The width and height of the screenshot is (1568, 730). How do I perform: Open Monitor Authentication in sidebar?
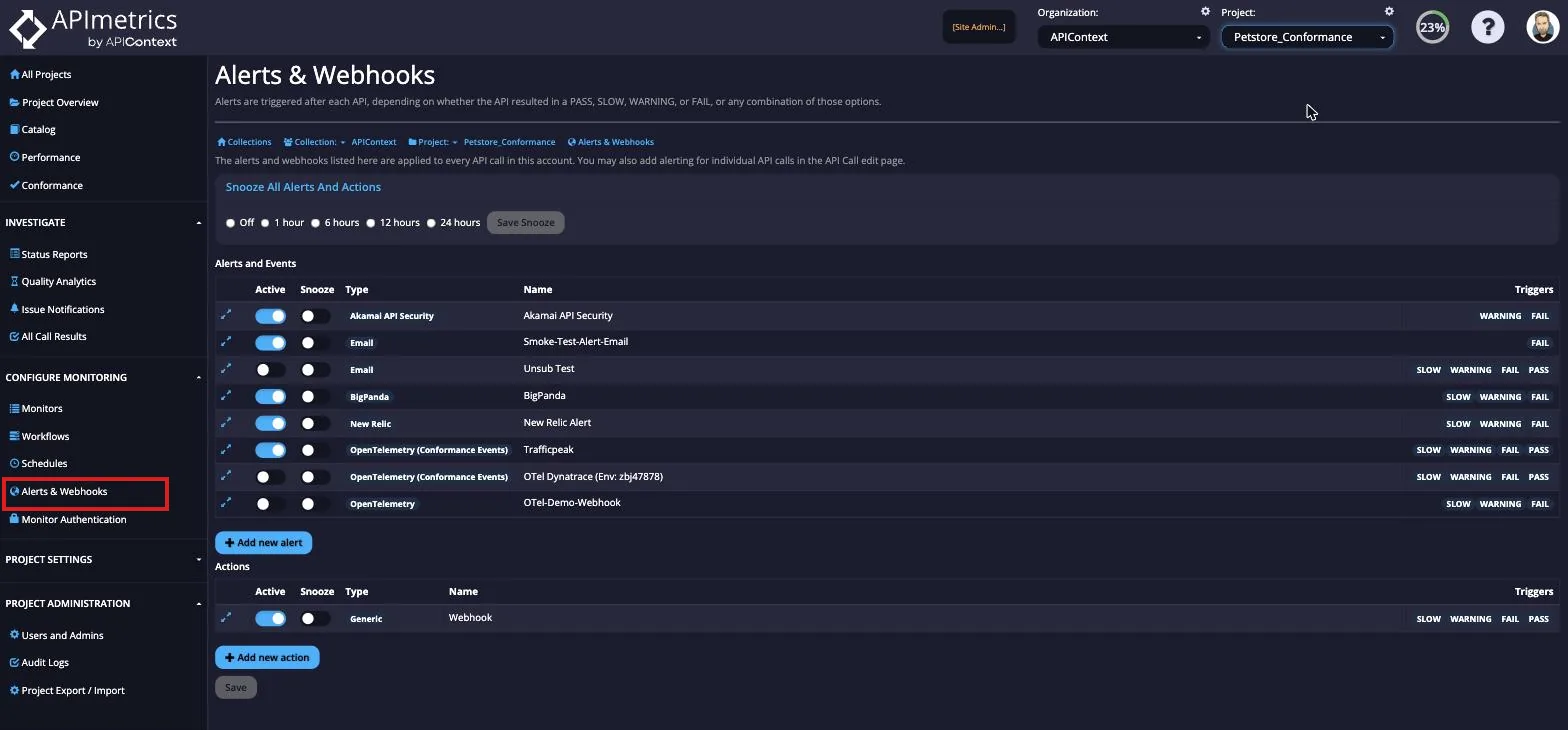68,519
